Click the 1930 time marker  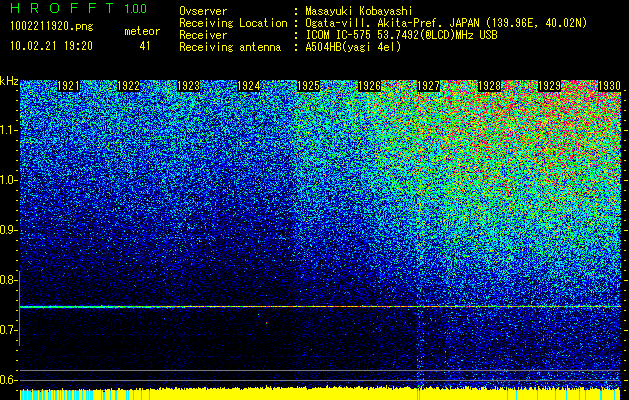coord(609,86)
